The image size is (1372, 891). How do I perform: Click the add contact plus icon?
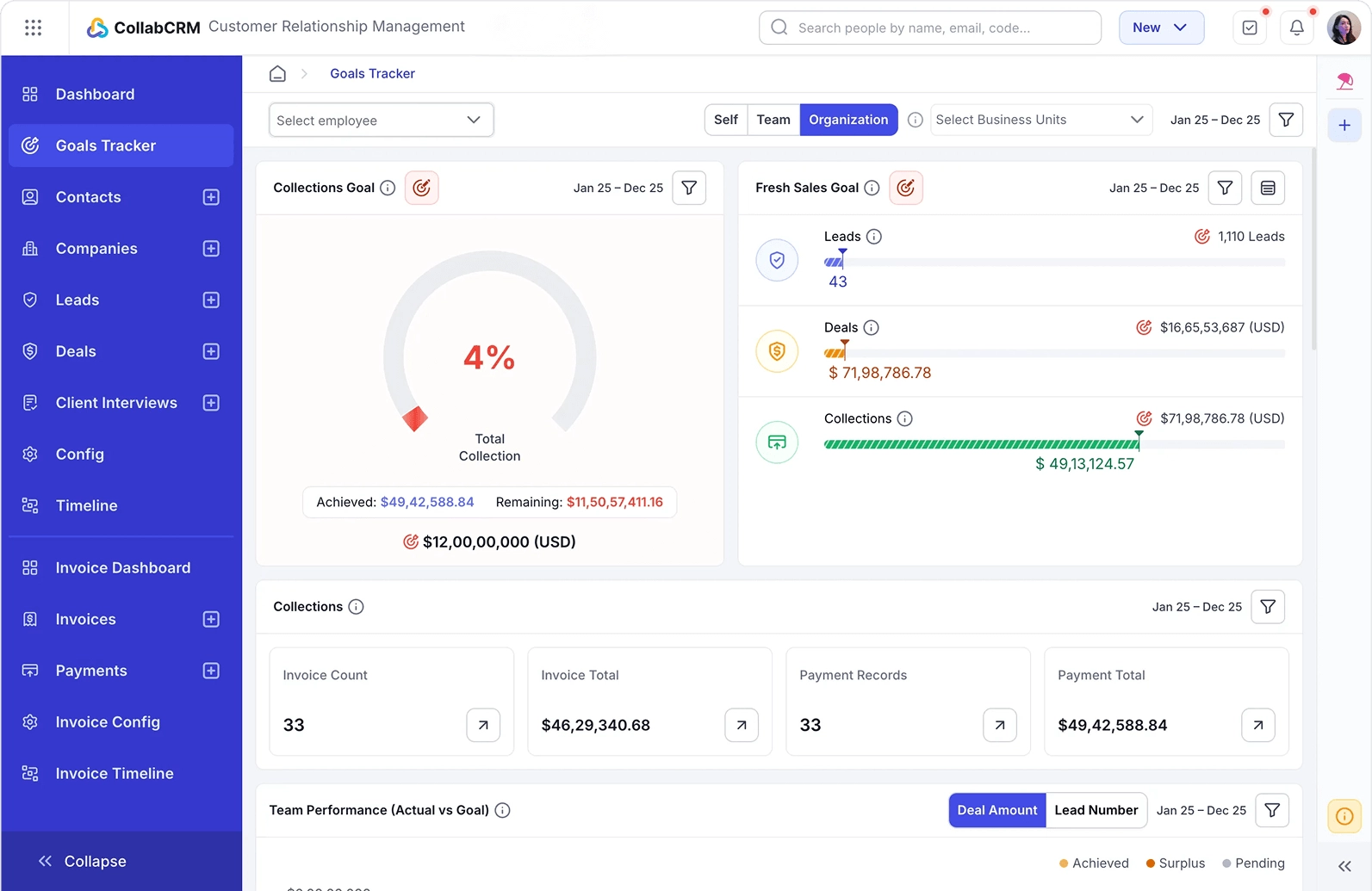(x=211, y=197)
